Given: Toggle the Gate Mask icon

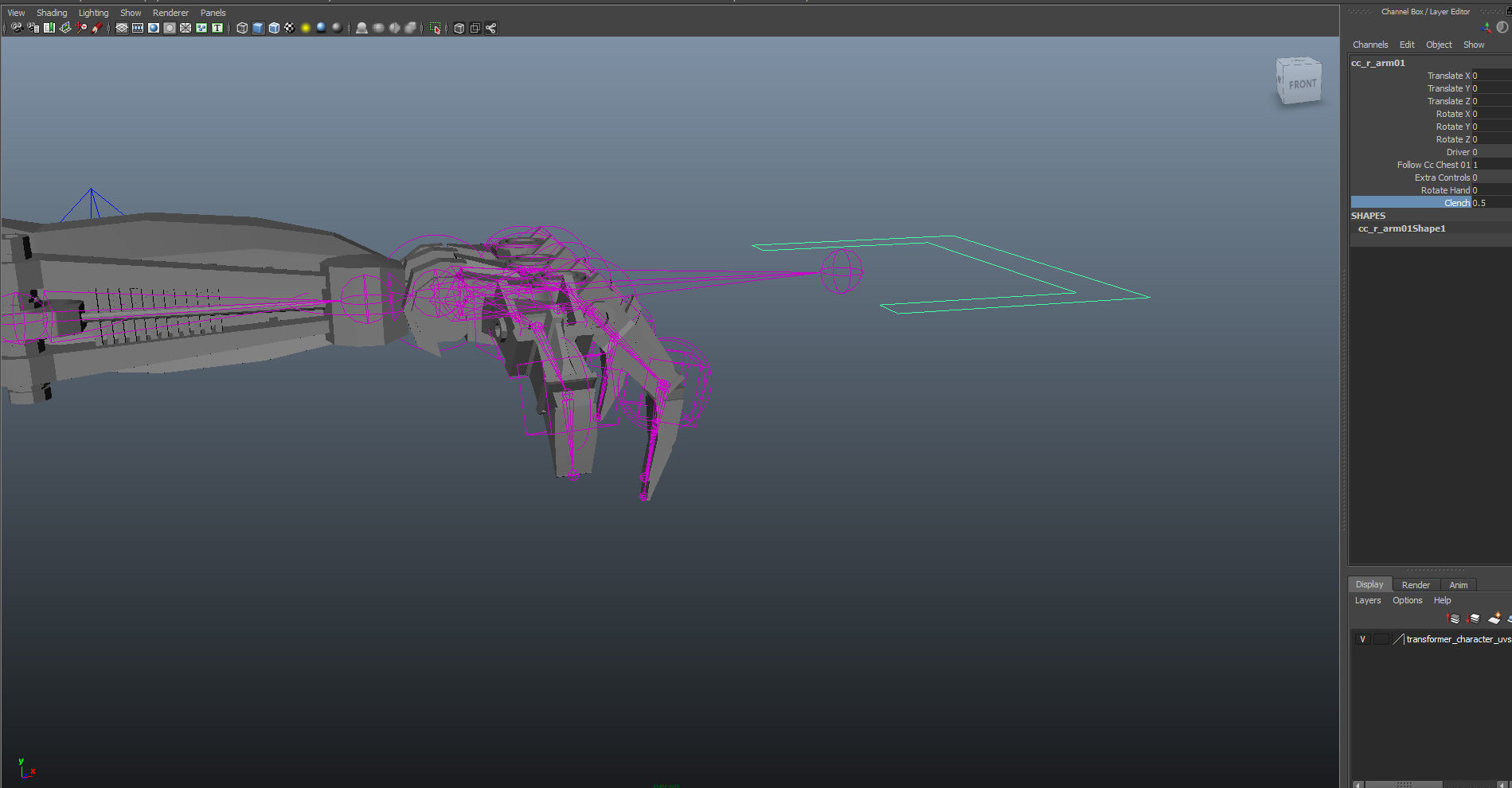Looking at the screenshot, I should click(x=170, y=28).
